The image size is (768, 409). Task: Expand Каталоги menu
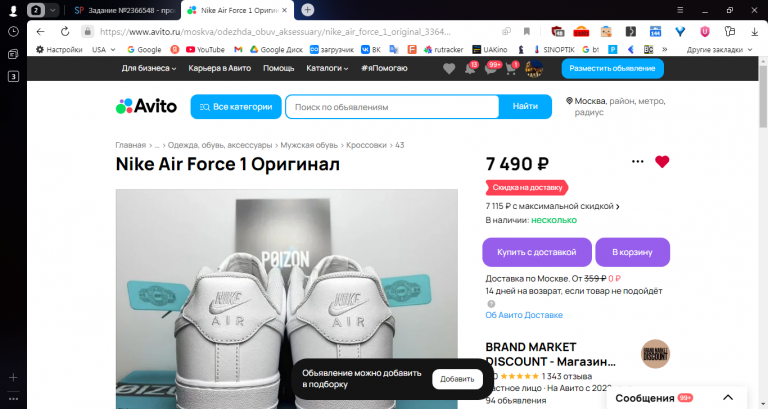click(327, 69)
